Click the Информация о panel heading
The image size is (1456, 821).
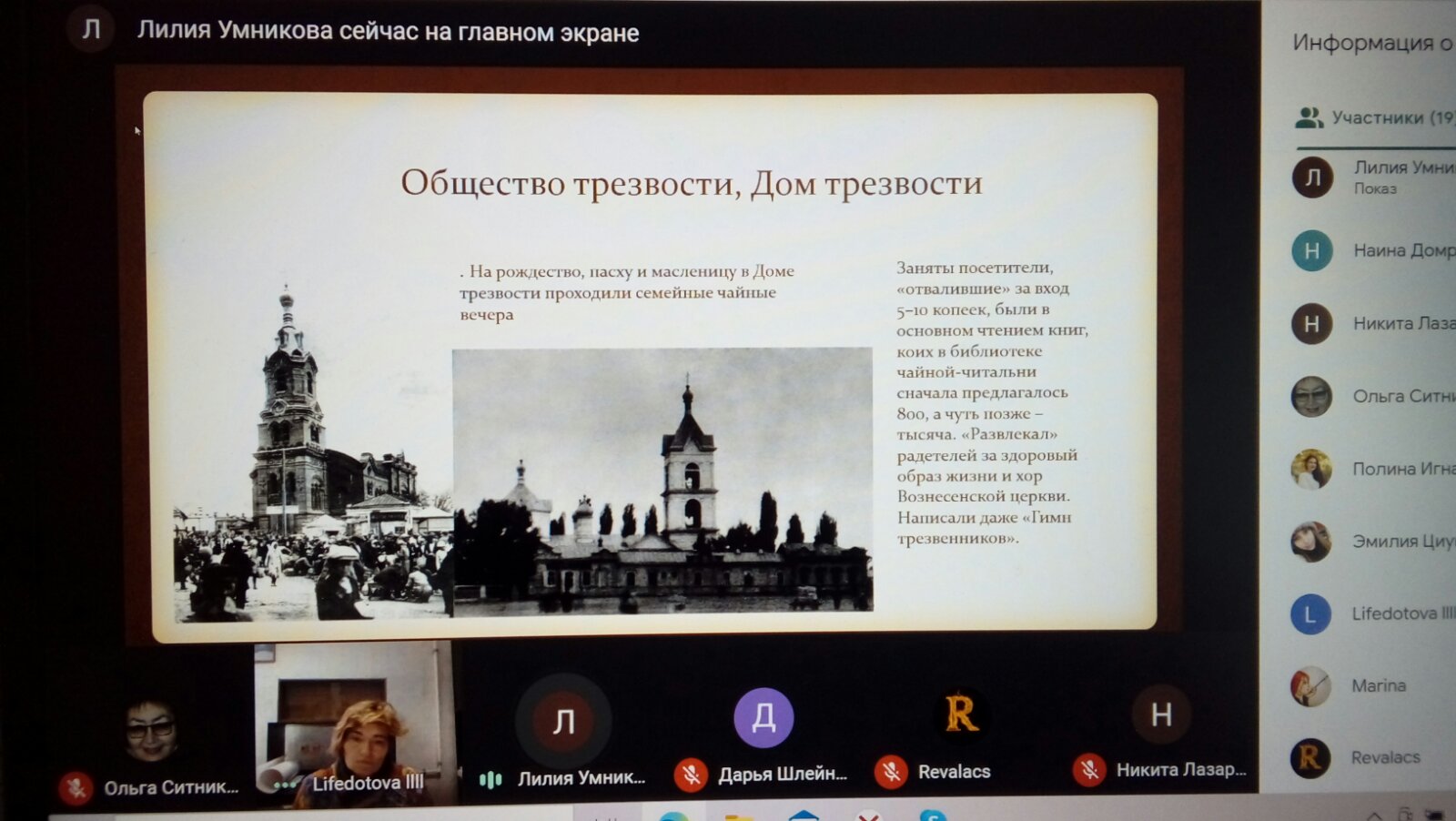coord(1372,43)
